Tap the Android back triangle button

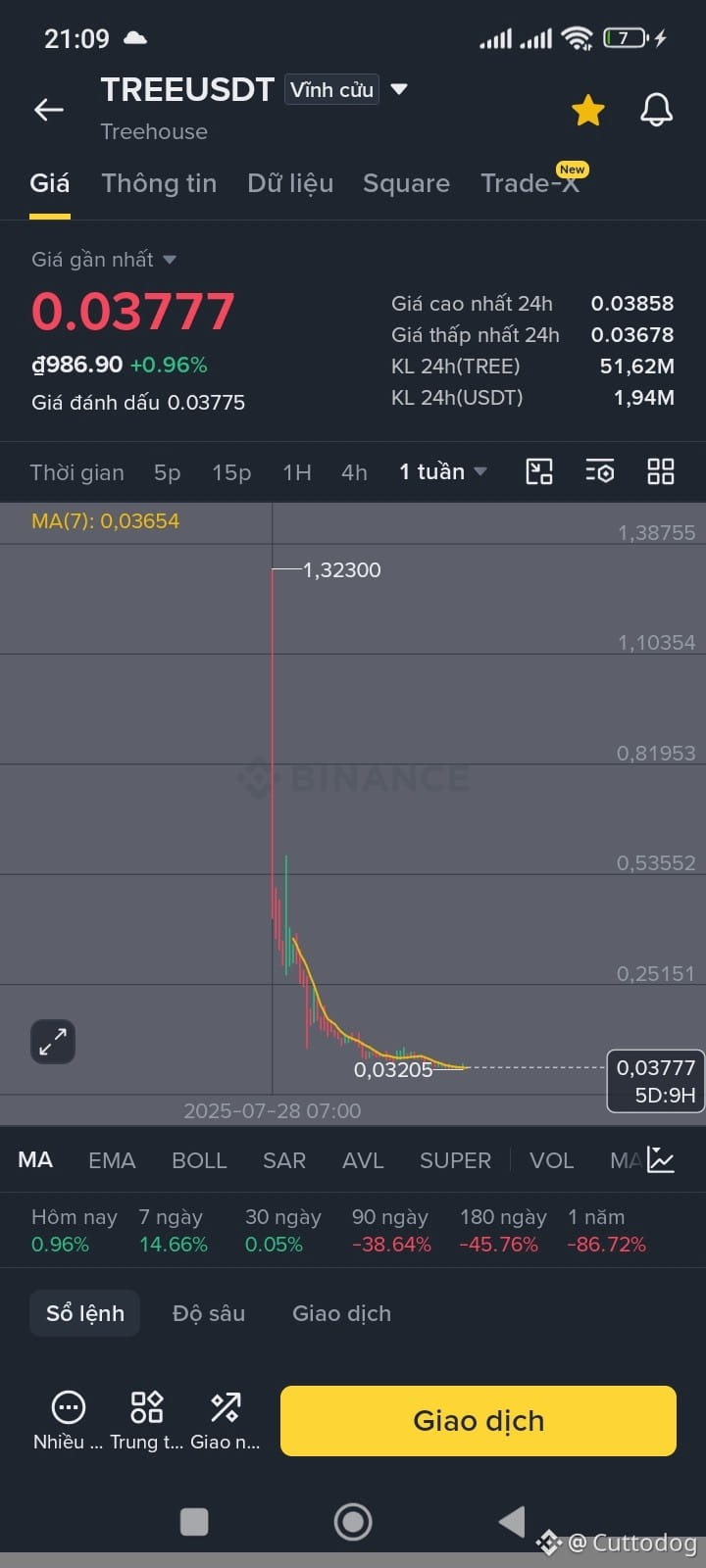(512, 1522)
